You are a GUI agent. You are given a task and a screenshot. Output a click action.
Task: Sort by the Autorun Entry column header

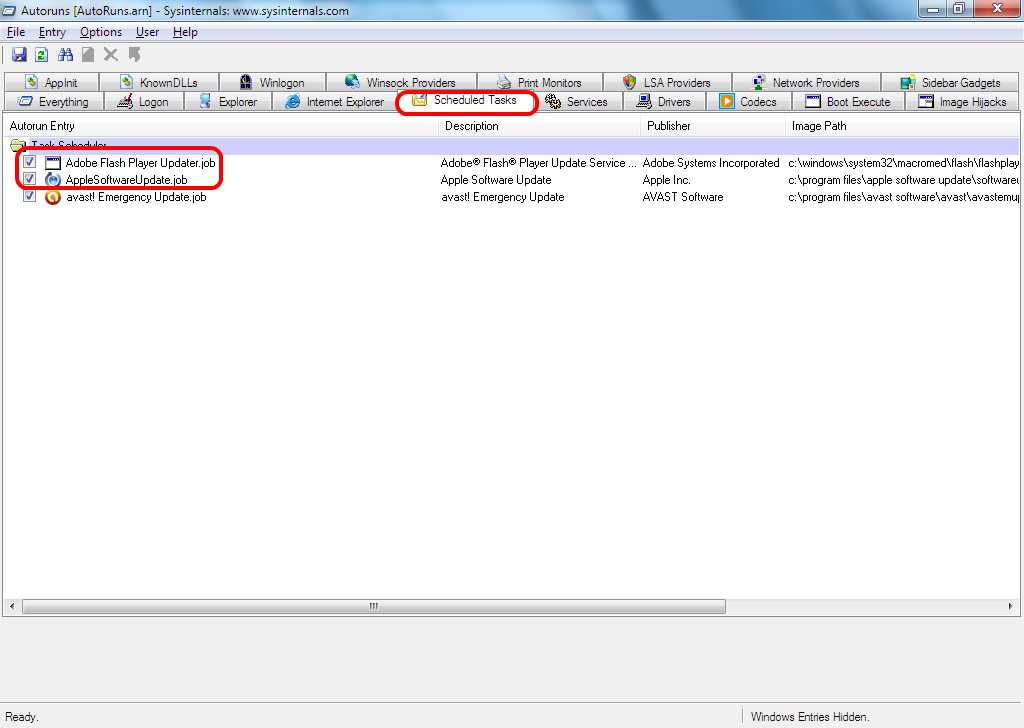point(221,126)
